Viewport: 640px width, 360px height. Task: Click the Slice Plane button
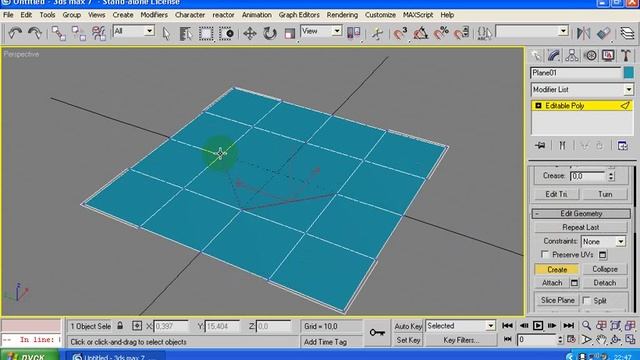tap(557, 300)
